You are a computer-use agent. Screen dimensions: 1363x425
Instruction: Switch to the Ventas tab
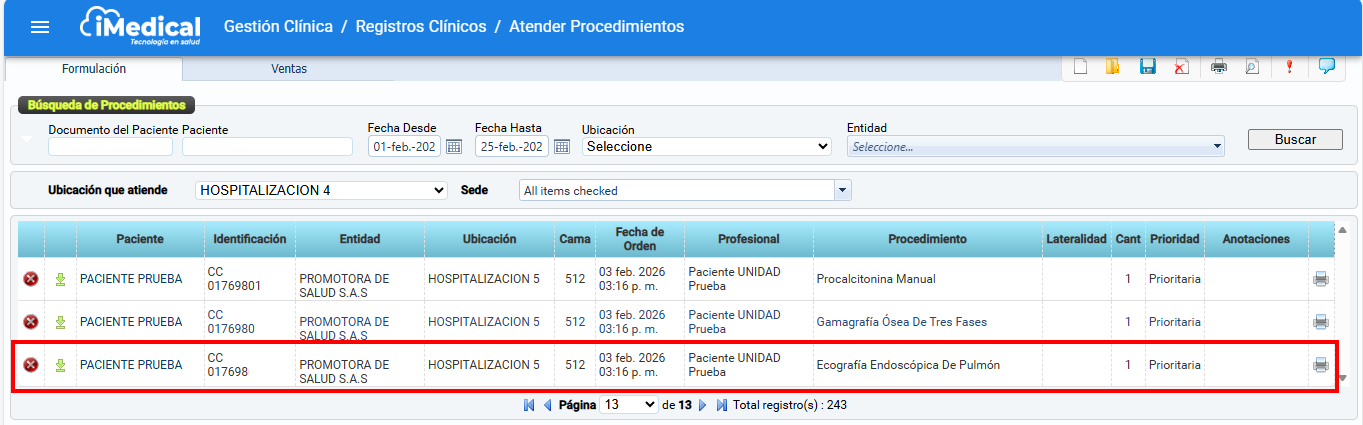(289, 69)
